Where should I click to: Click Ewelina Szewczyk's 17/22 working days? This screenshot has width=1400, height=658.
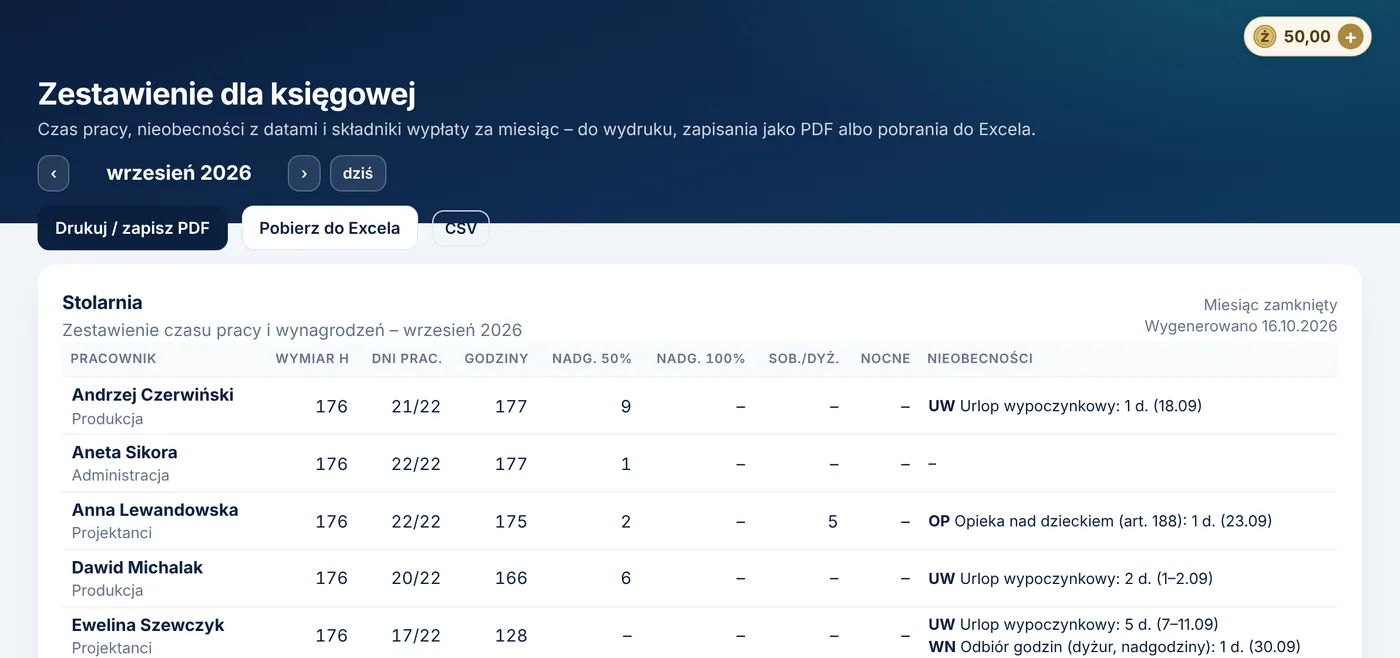[x=416, y=636]
